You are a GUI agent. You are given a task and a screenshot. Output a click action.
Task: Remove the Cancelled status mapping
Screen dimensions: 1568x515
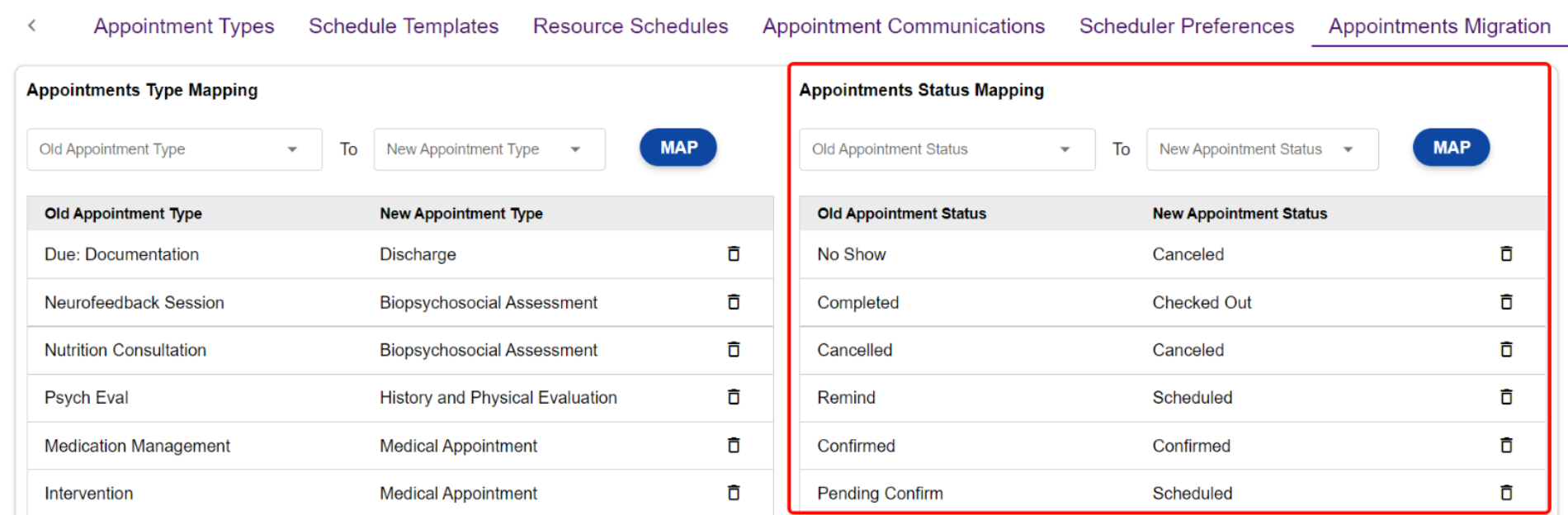(x=1505, y=350)
